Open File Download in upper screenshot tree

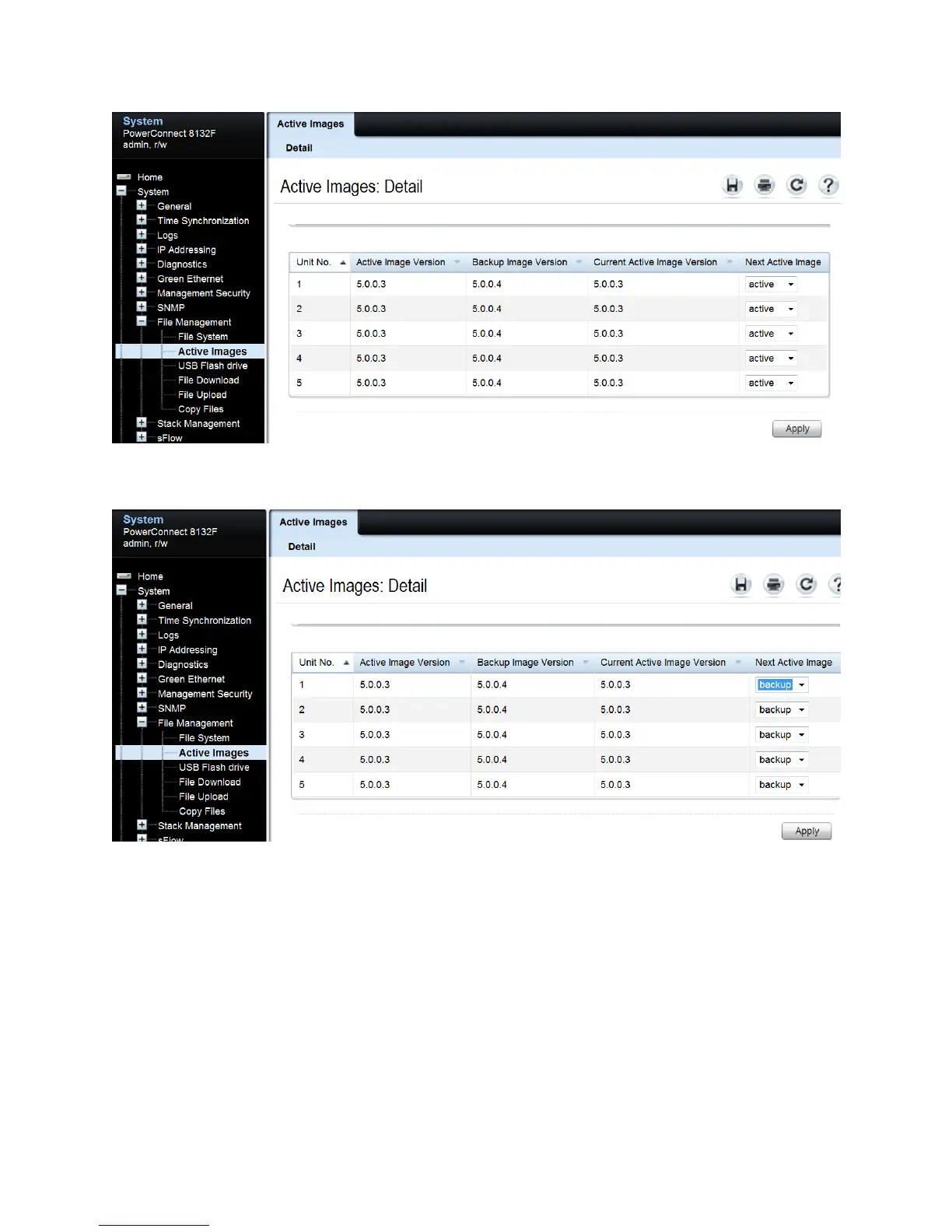pyautogui.click(x=208, y=380)
